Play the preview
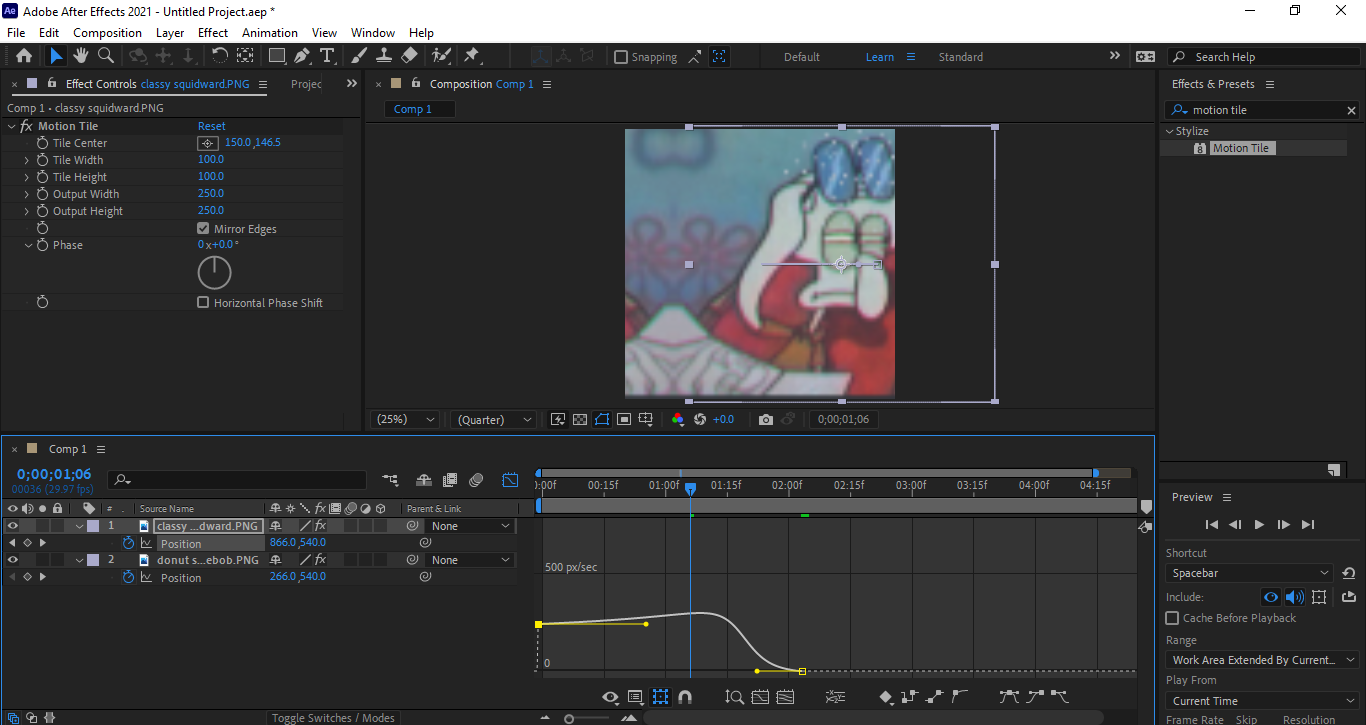1366x725 pixels. pyautogui.click(x=1259, y=524)
